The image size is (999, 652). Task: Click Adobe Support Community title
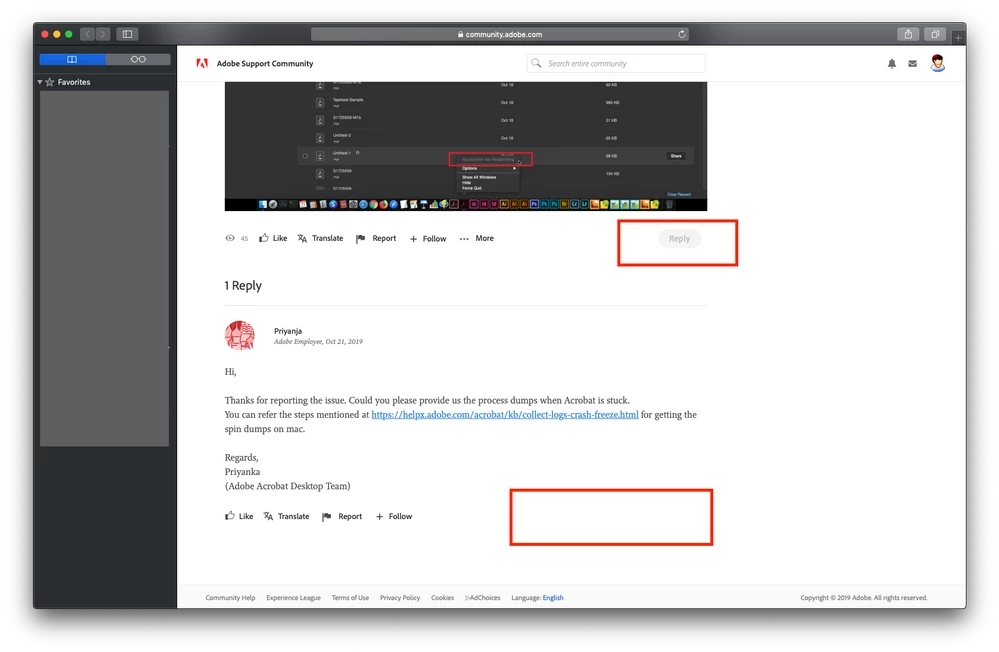coord(265,63)
